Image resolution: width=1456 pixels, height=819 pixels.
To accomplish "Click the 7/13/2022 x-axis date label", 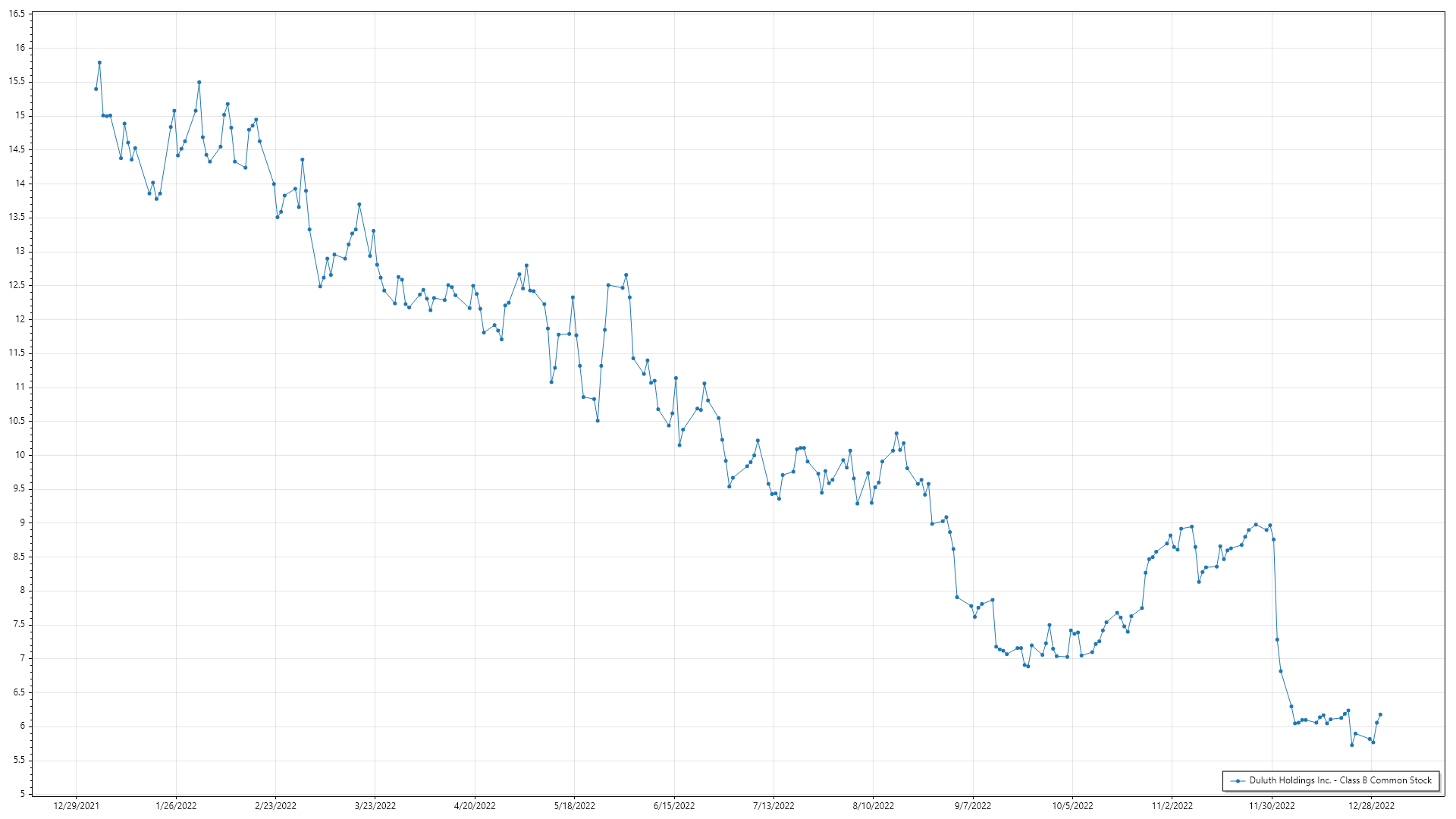I will coord(773,806).
